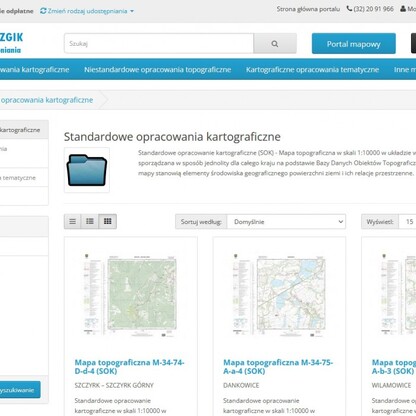Viewport: 416px width, 416px height.
Task: Expand Zmień rodzaj udostępniania dropdown
Action: pyautogui.click(x=87, y=11)
